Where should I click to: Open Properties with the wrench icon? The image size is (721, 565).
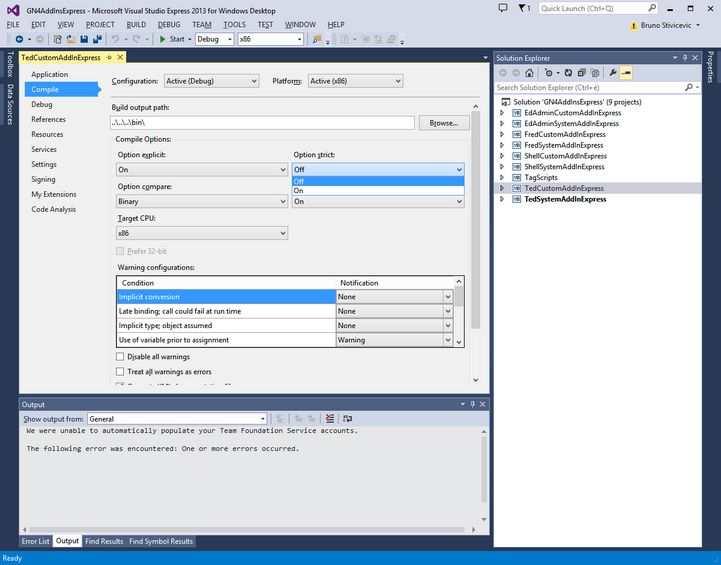tap(612, 73)
